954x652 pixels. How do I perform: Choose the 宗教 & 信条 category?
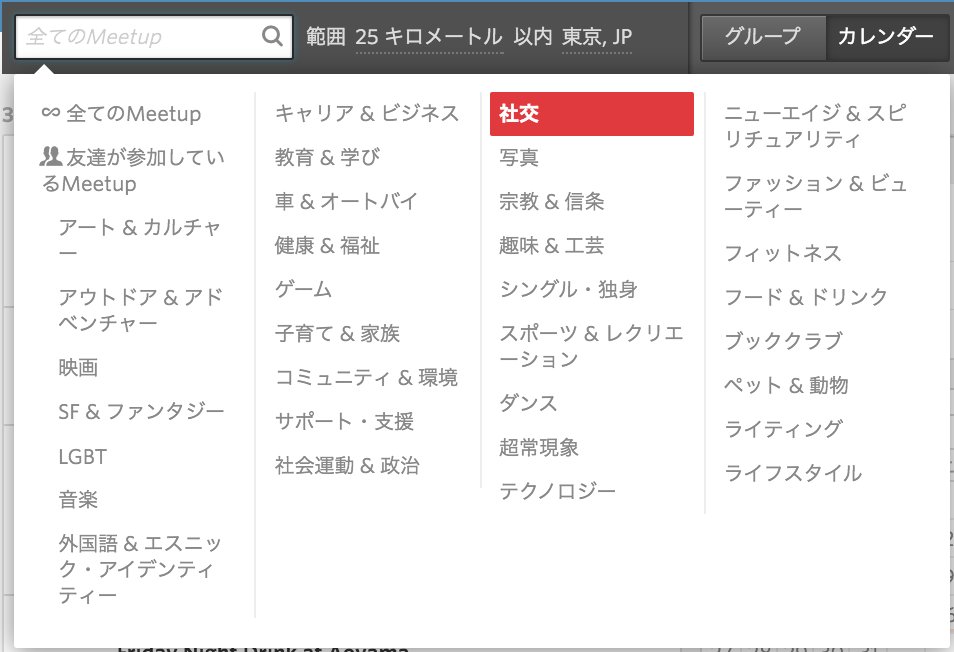tap(552, 201)
